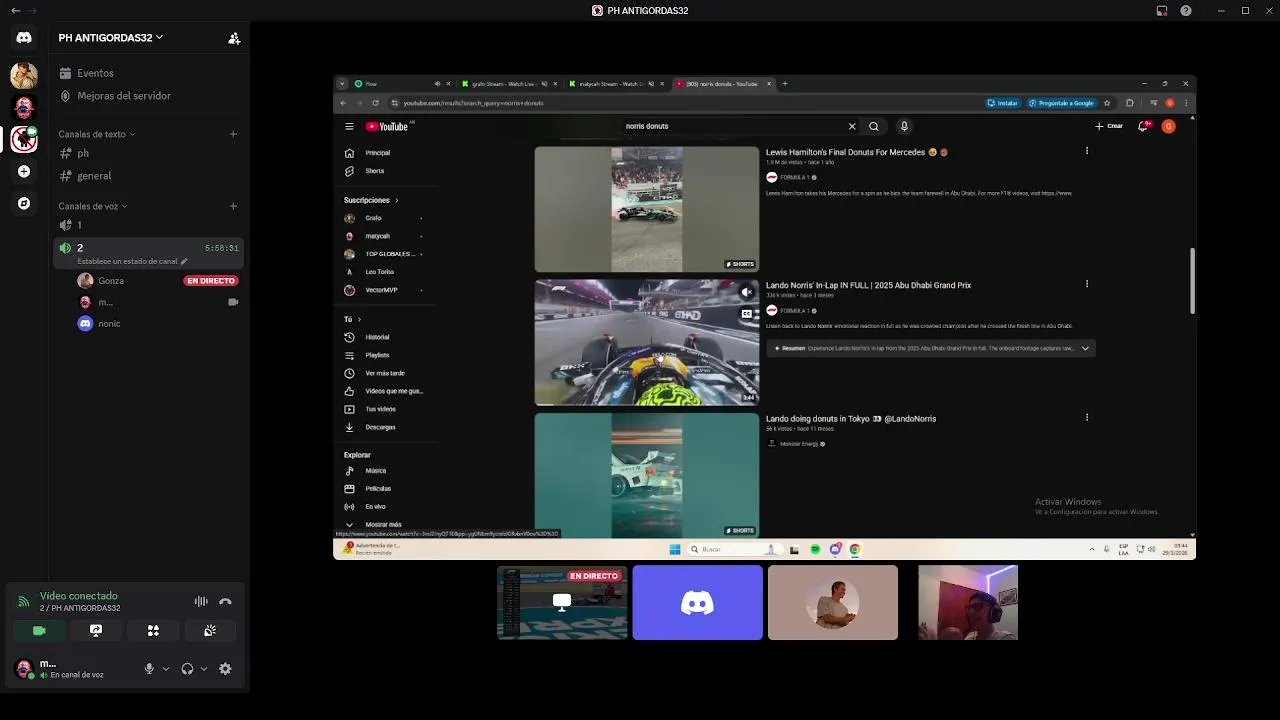Click the YouTube logo in stream
Viewport: 1280px width, 720px height.
coord(387,126)
